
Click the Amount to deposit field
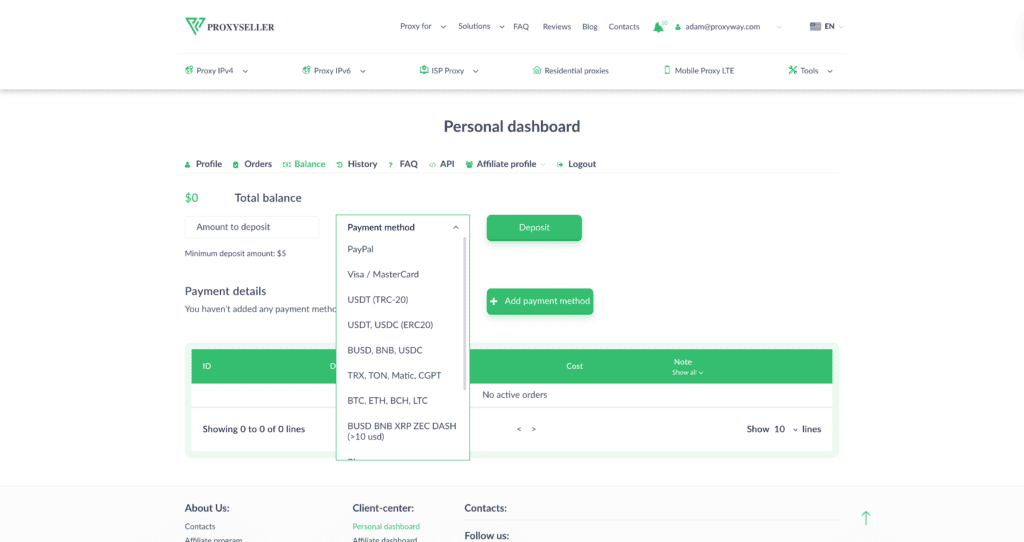point(252,227)
